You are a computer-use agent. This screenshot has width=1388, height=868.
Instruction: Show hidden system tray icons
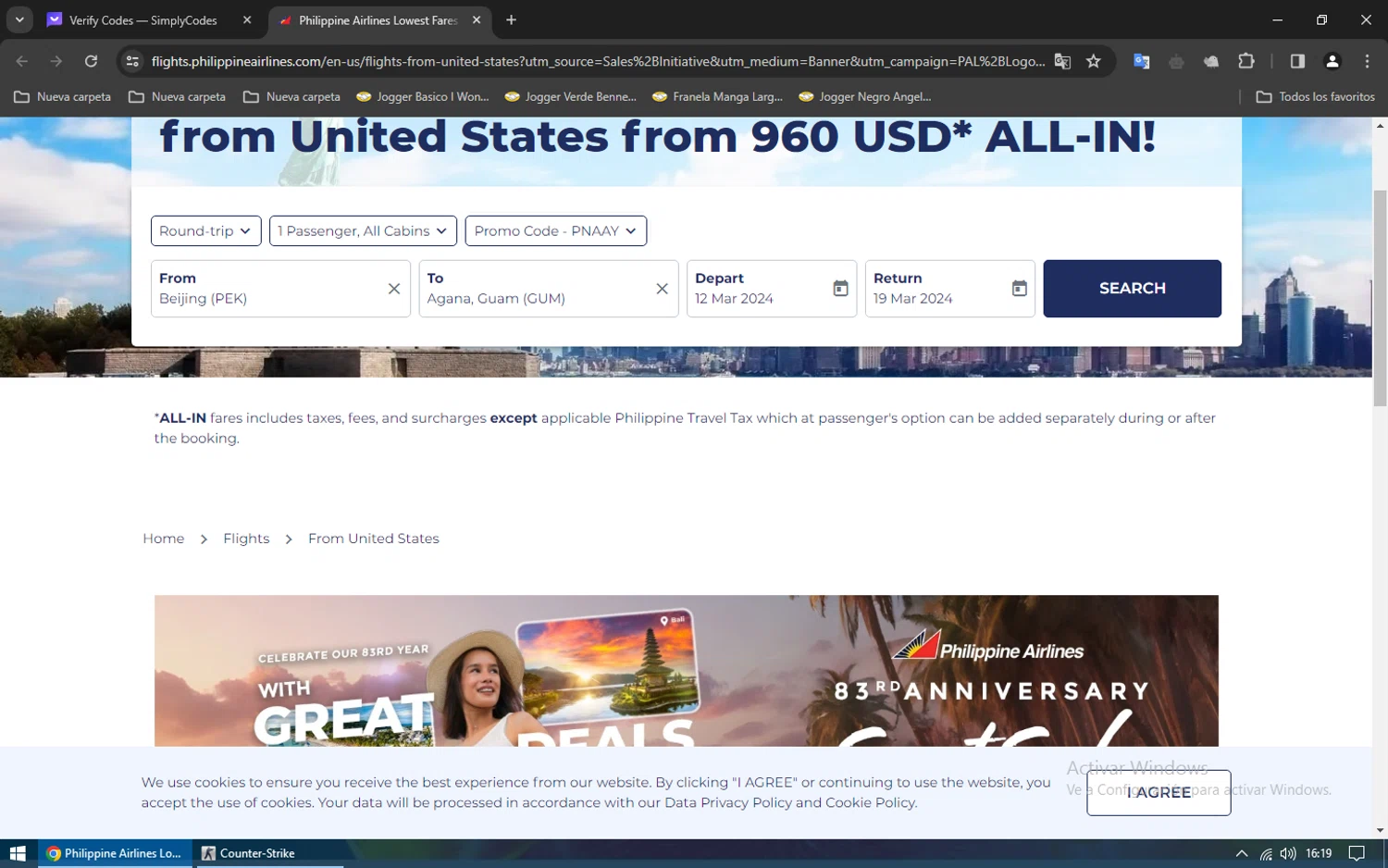tap(1242, 853)
